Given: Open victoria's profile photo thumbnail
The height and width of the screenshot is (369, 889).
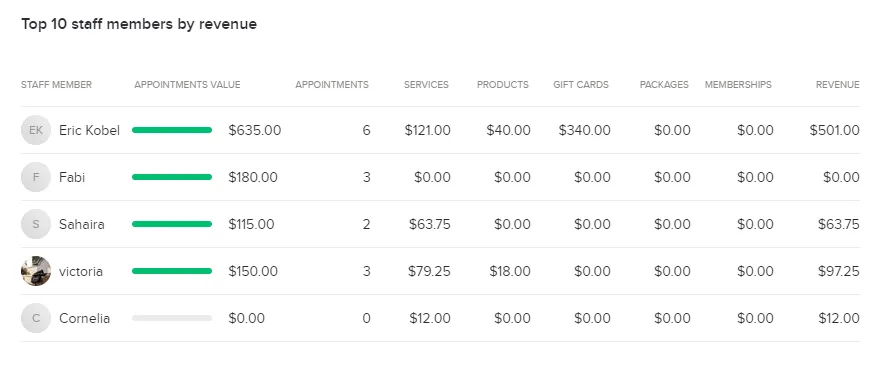Looking at the screenshot, I should click(36, 272).
